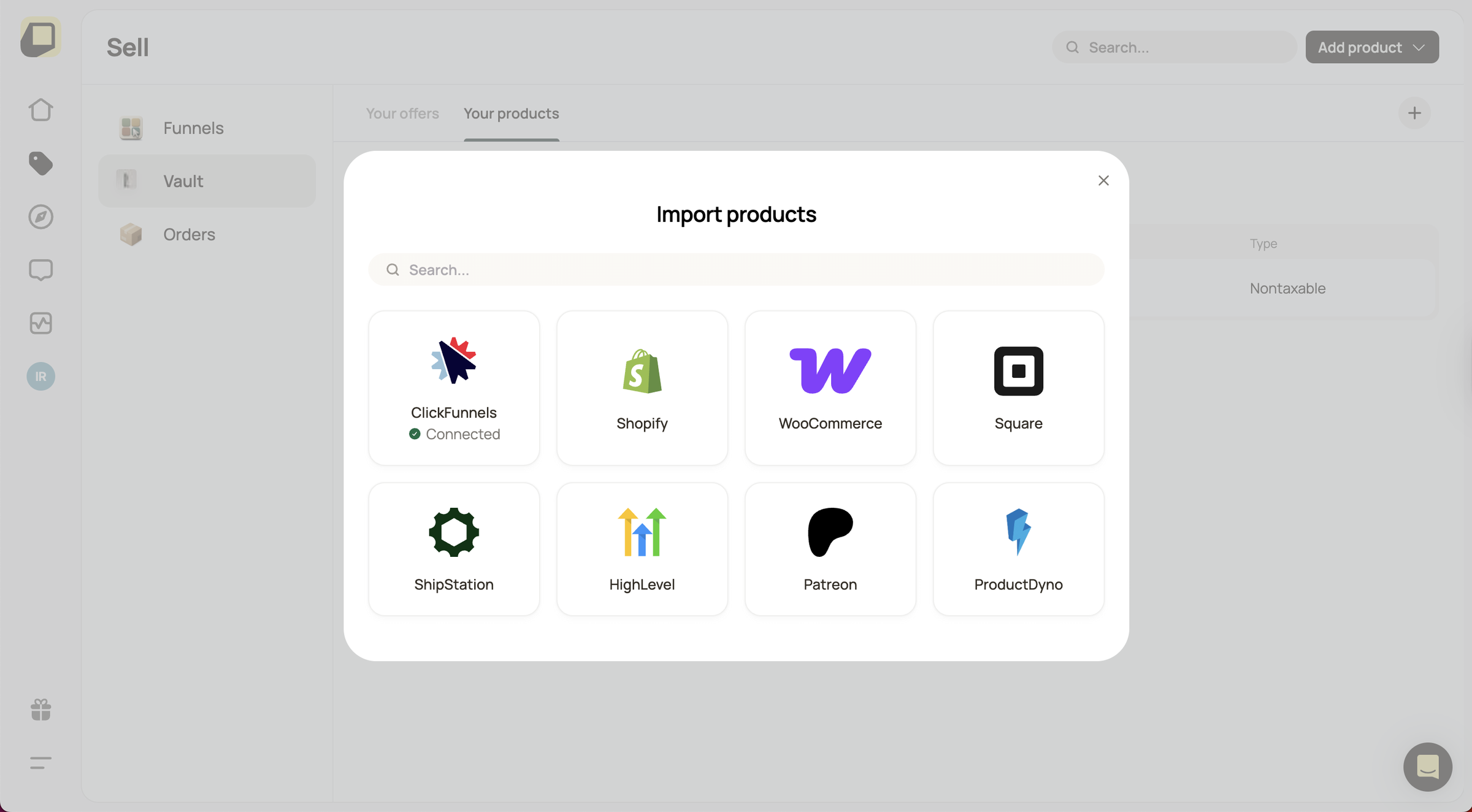Switch to the Your offers tab
Viewport: 1472px width, 812px height.
coord(402,113)
